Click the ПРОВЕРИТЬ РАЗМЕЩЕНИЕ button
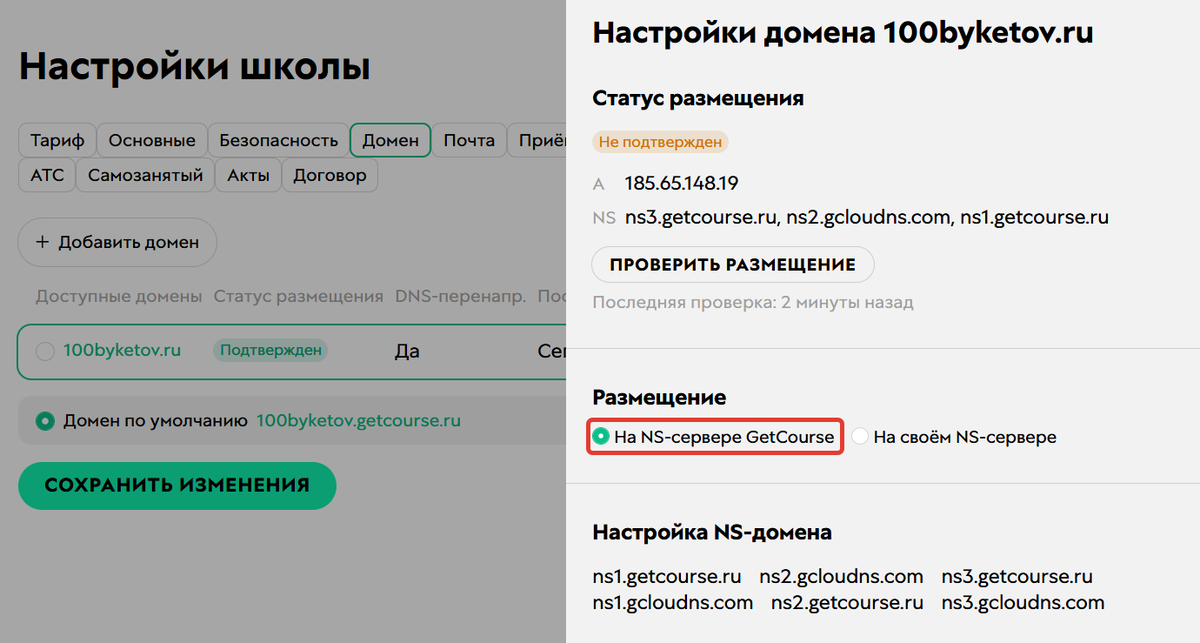This screenshot has width=1200, height=643. [733, 265]
